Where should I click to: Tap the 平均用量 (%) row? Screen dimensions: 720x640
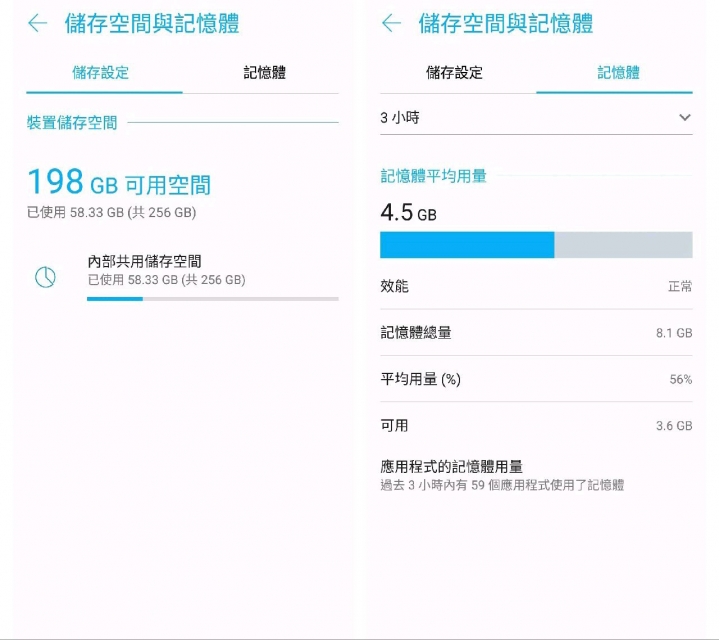(x=536, y=379)
